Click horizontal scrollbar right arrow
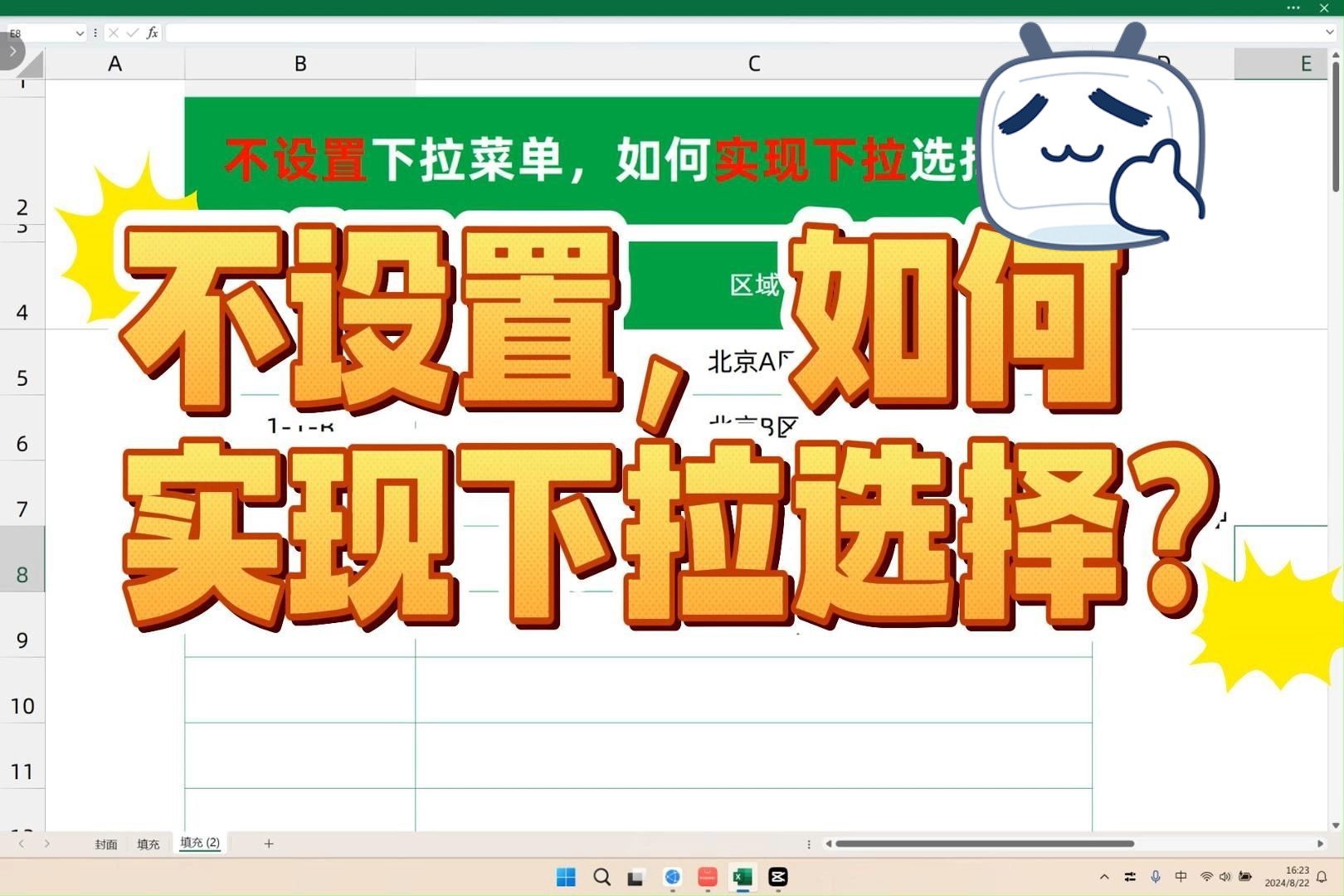Screen dimensions: 1344x896 1320,844
